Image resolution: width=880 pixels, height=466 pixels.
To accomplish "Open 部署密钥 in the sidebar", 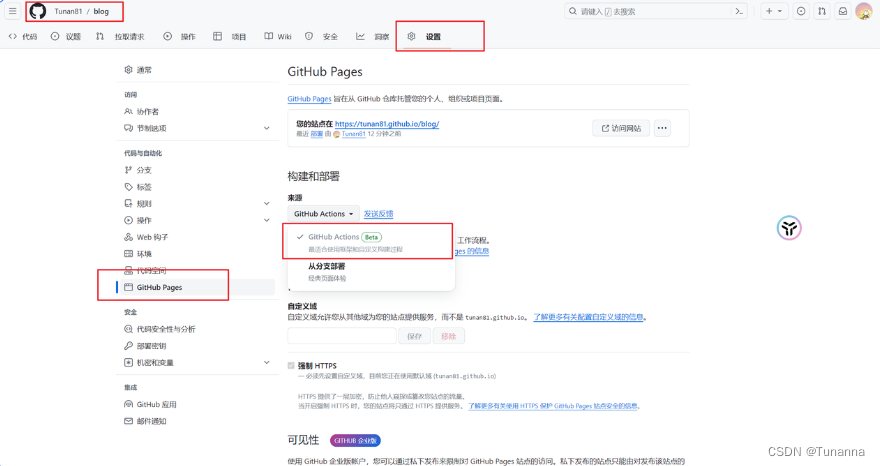I will [145, 346].
